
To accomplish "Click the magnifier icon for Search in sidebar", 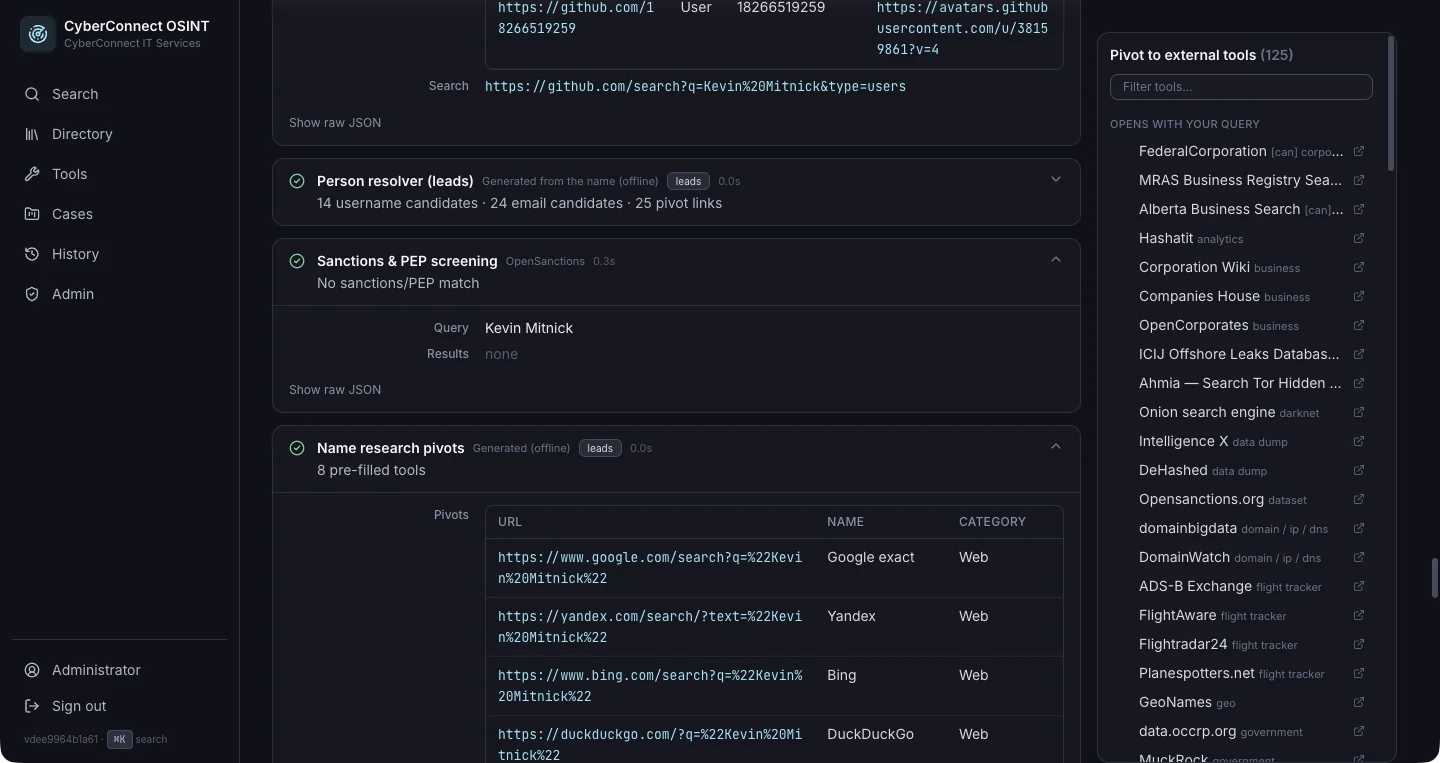I will [x=32, y=94].
